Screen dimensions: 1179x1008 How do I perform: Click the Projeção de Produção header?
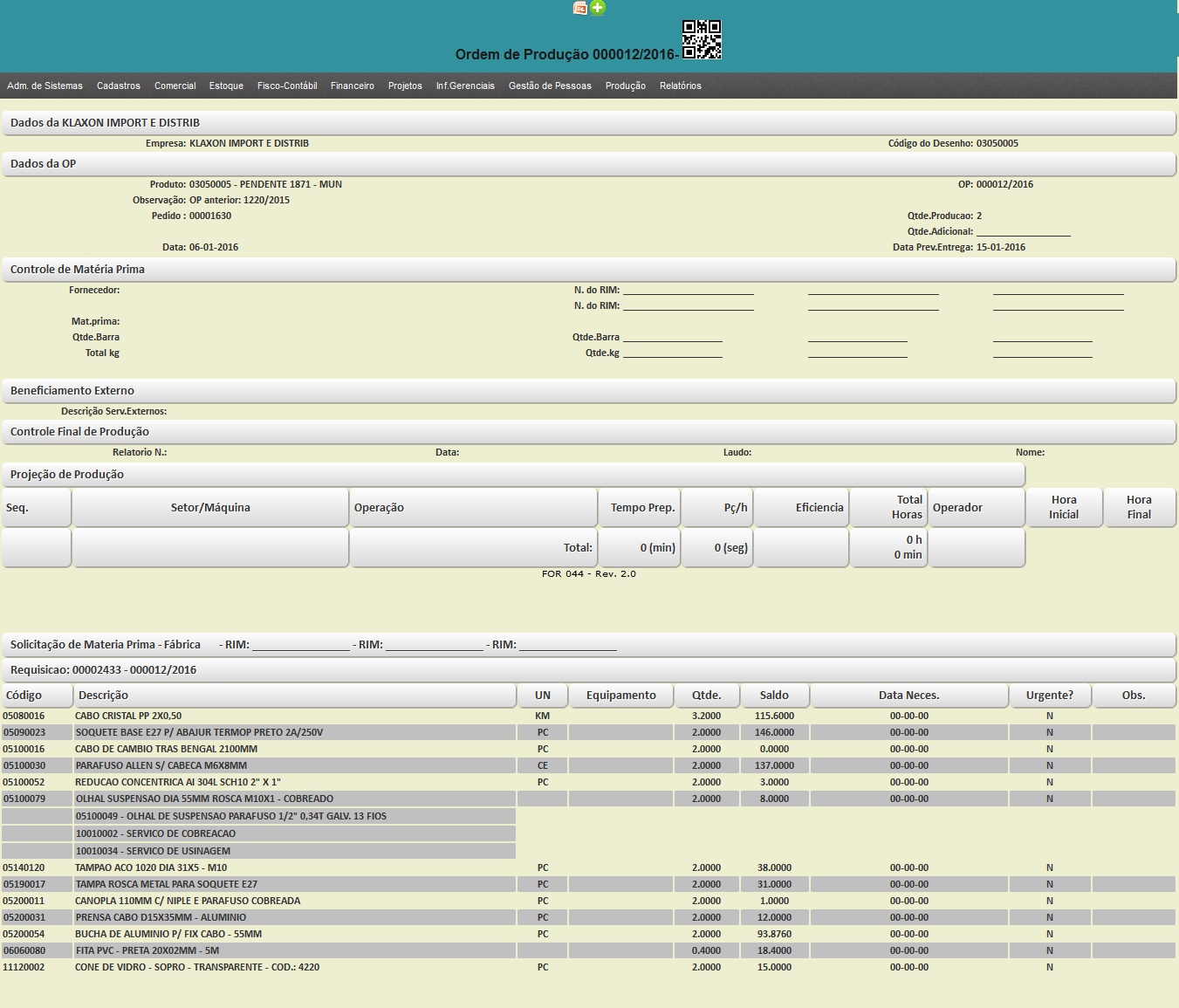(x=513, y=475)
